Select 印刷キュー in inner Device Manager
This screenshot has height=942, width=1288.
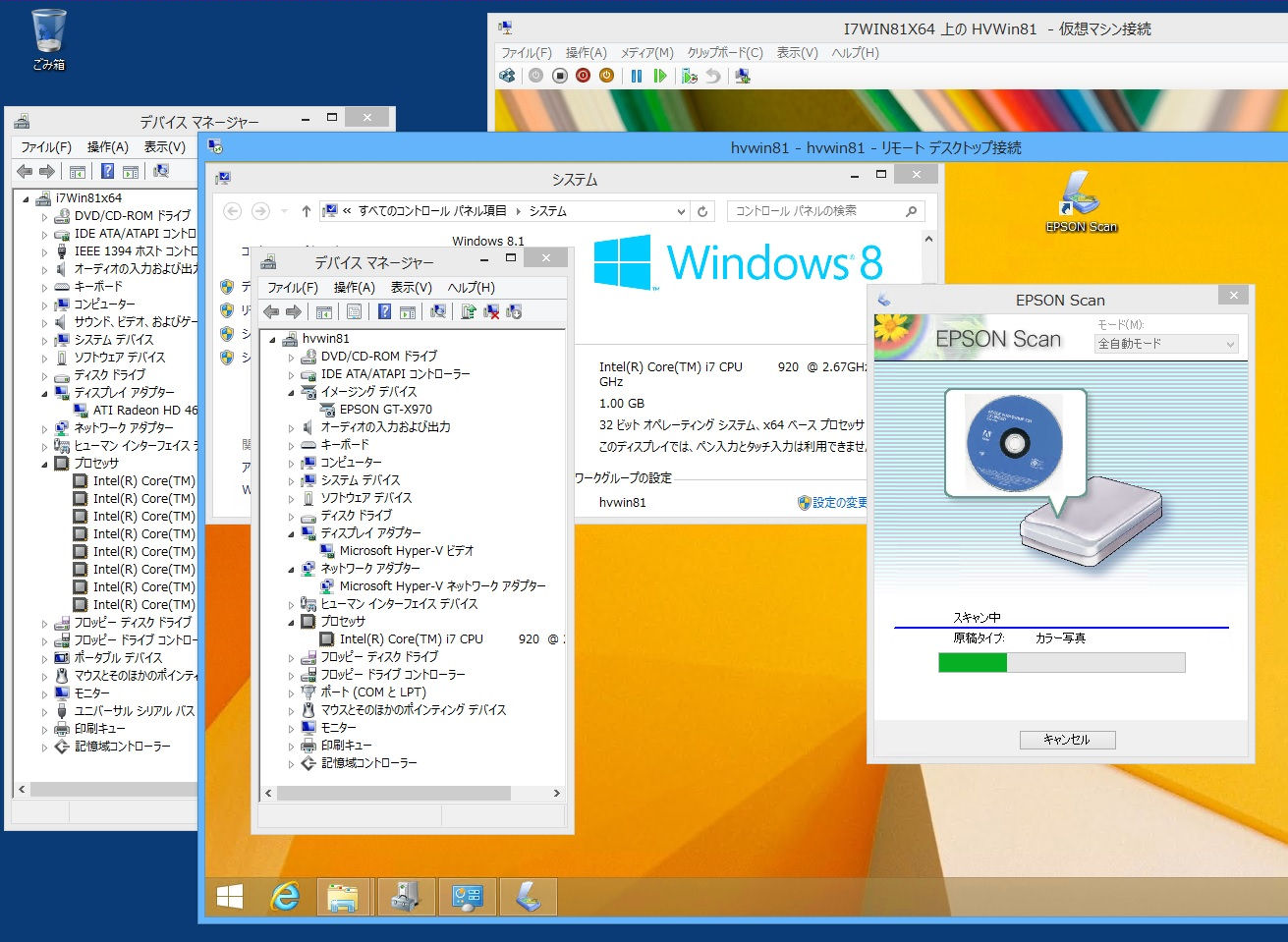347,746
